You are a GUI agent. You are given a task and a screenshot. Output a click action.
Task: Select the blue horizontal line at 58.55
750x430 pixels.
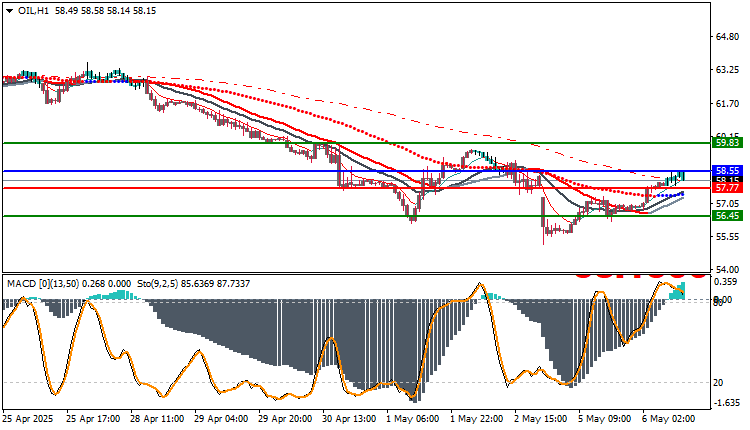356,171
